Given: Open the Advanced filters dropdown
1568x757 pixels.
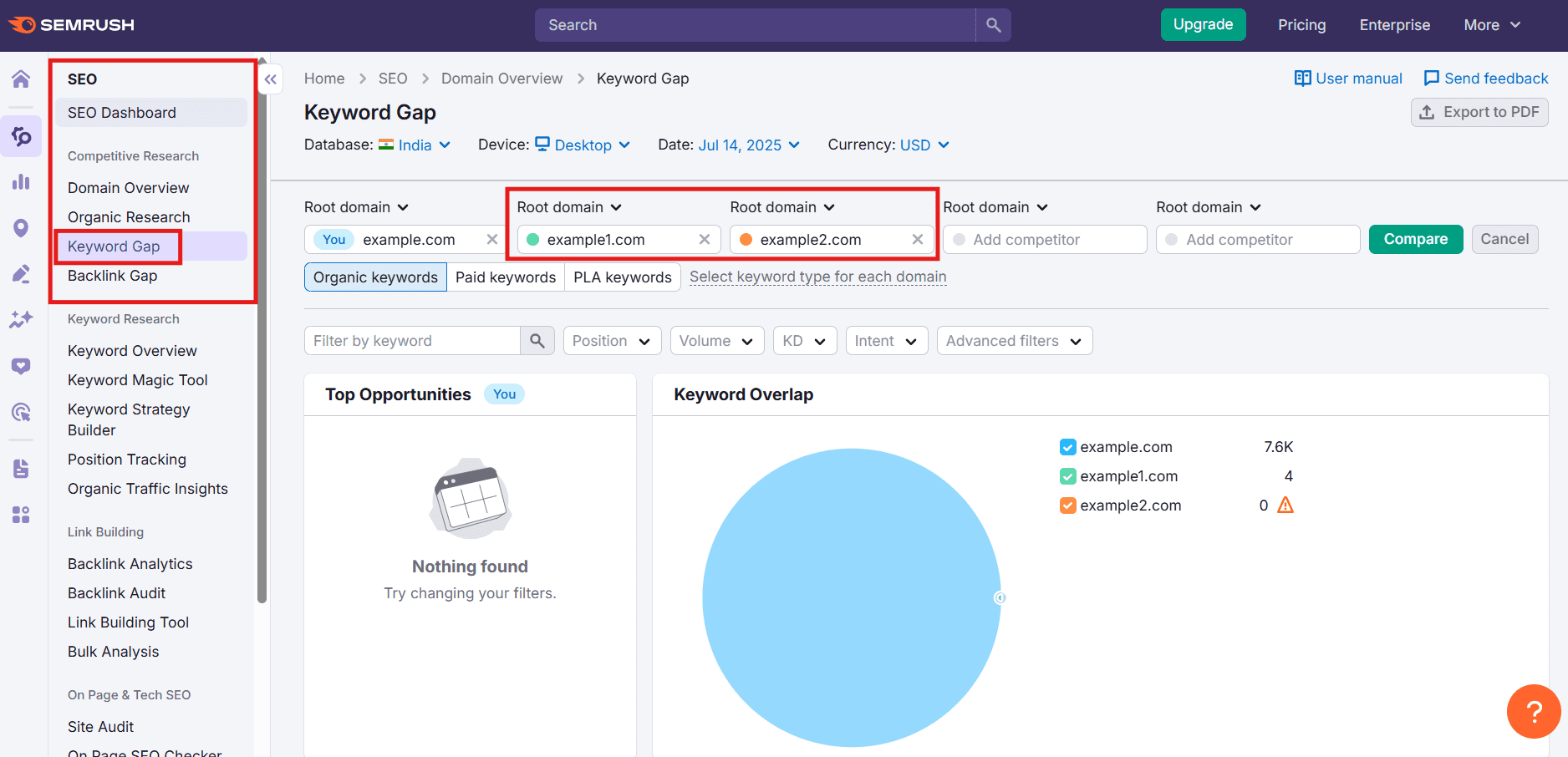Looking at the screenshot, I should [x=1014, y=341].
